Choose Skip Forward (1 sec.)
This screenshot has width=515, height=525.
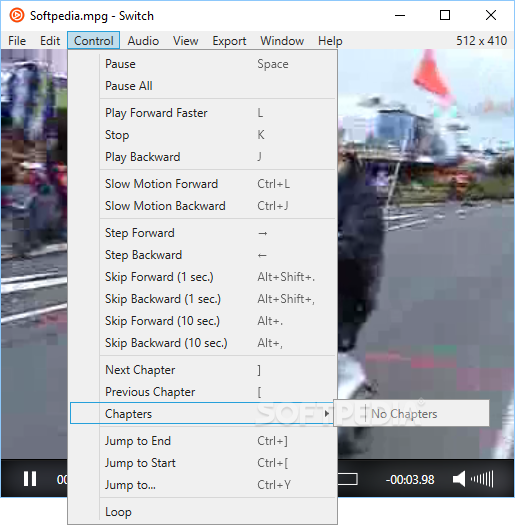click(x=203, y=277)
